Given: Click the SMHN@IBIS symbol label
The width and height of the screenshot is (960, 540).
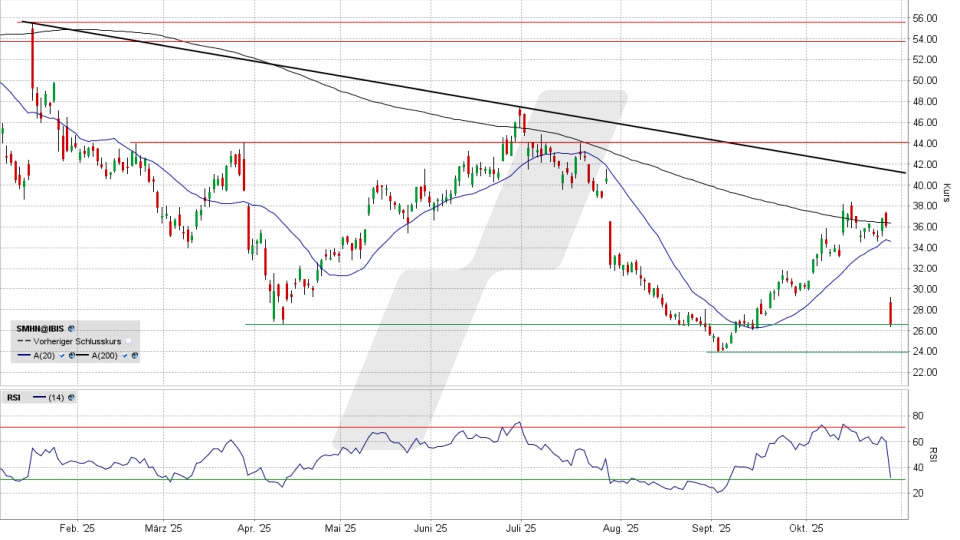Looking at the screenshot, I should click(40, 329).
